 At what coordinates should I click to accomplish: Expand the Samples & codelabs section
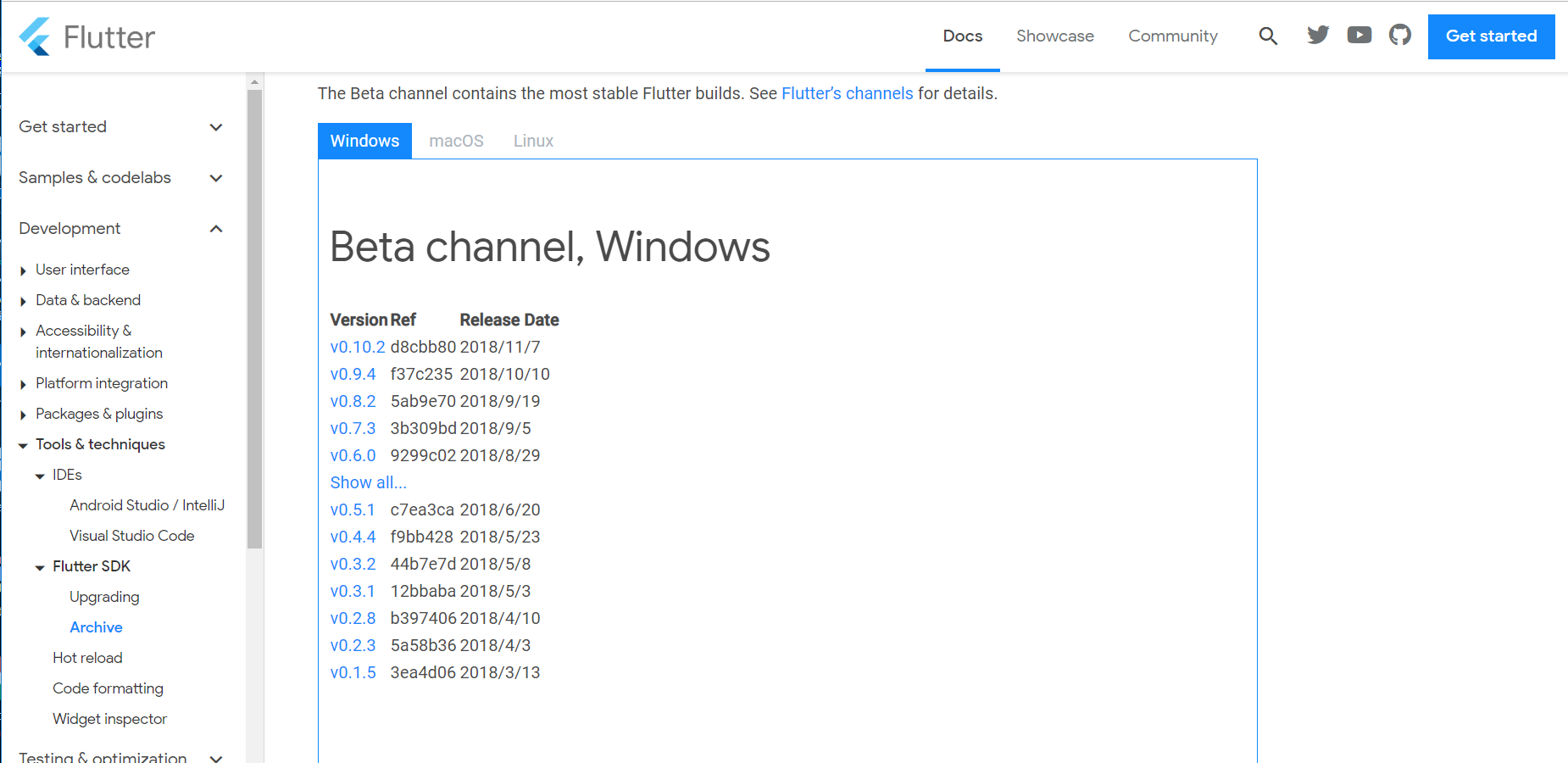121,177
